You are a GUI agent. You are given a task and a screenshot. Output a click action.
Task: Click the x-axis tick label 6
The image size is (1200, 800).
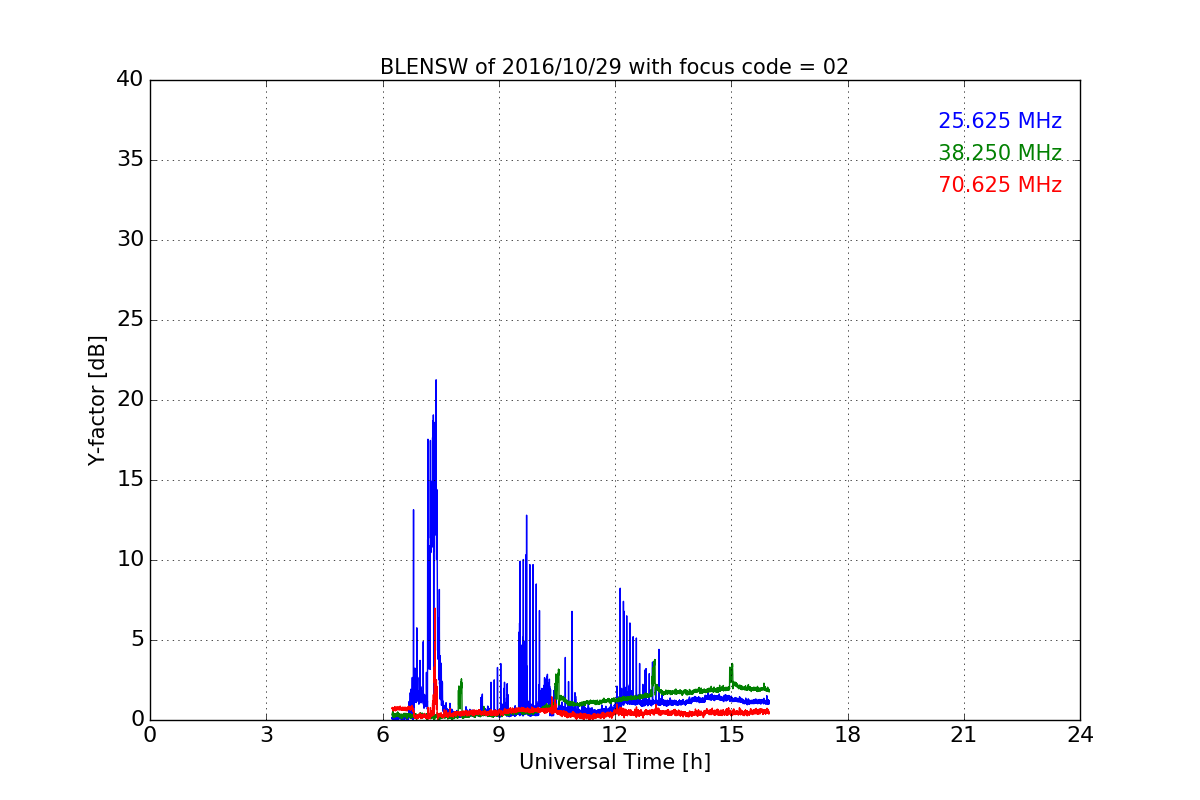point(383,735)
